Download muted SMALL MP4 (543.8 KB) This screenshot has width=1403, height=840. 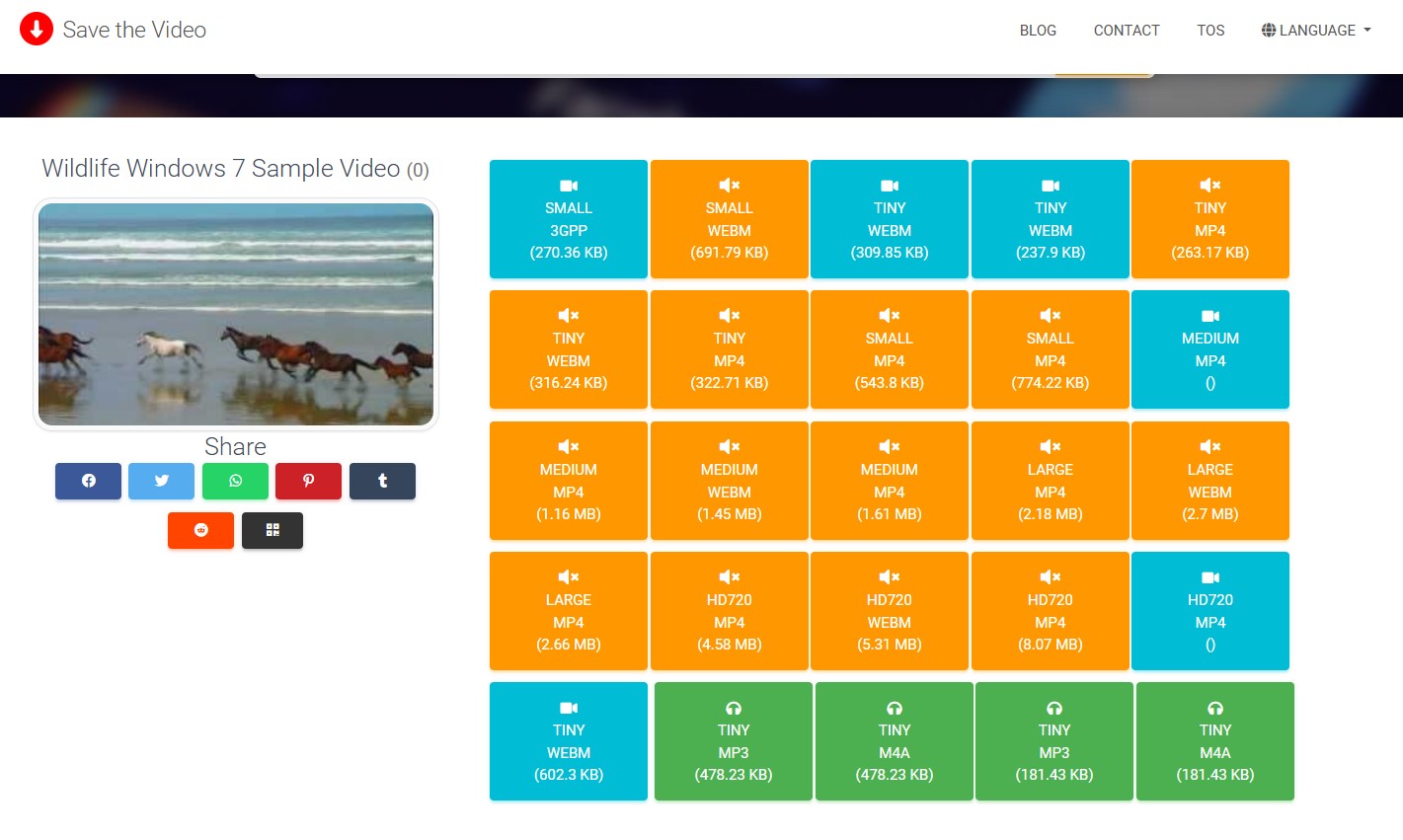[x=890, y=349]
